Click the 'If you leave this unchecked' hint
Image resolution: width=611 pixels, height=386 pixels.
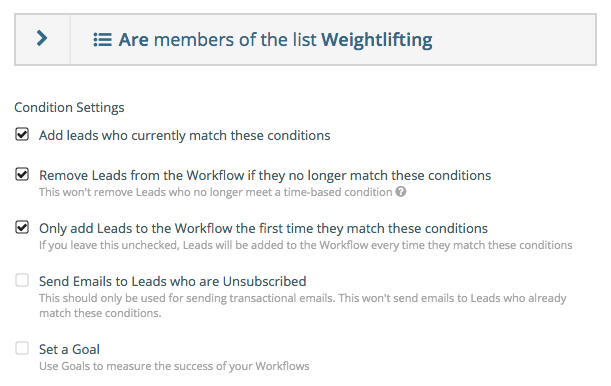point(306,245)
